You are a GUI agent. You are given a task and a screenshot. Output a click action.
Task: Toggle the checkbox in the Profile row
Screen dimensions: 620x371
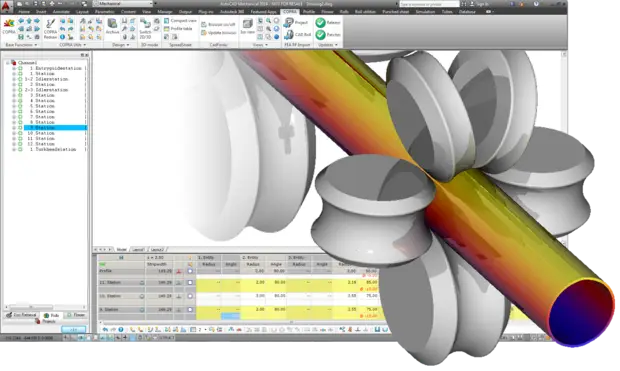(190, 271)
